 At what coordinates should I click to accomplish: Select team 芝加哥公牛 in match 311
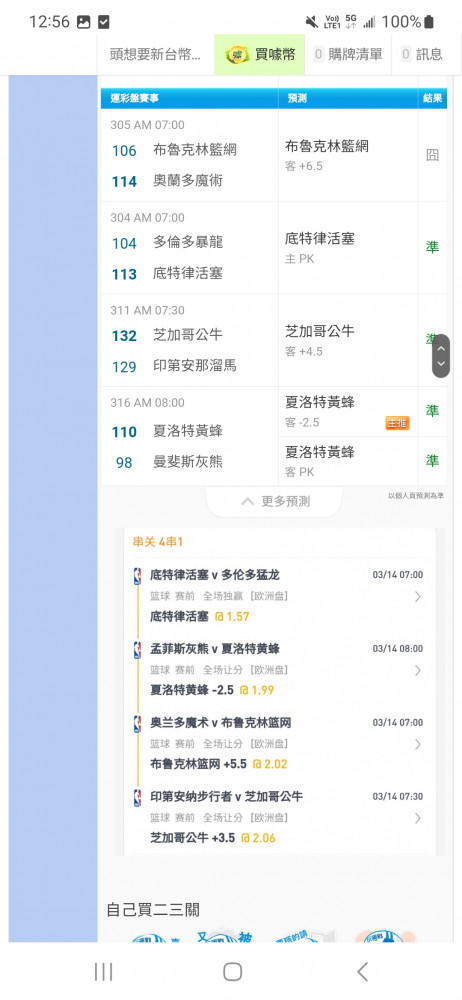(188, 335)
